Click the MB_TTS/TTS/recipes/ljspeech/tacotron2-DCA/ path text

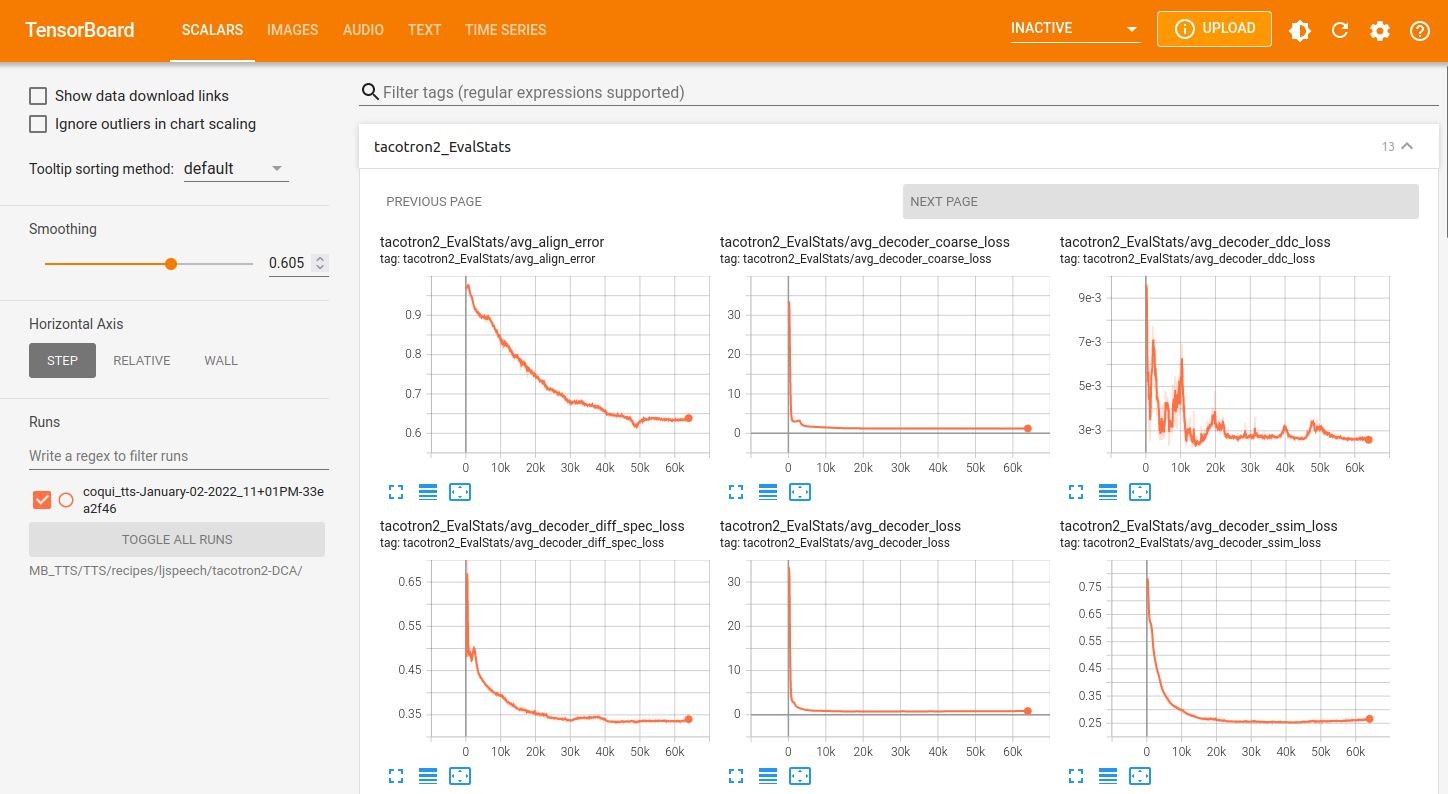tap(166, 571)
